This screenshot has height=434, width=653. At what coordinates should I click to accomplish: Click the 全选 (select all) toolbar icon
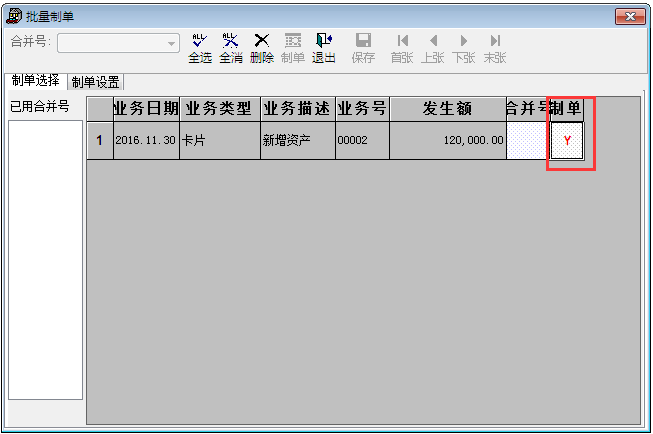point(199,48)
